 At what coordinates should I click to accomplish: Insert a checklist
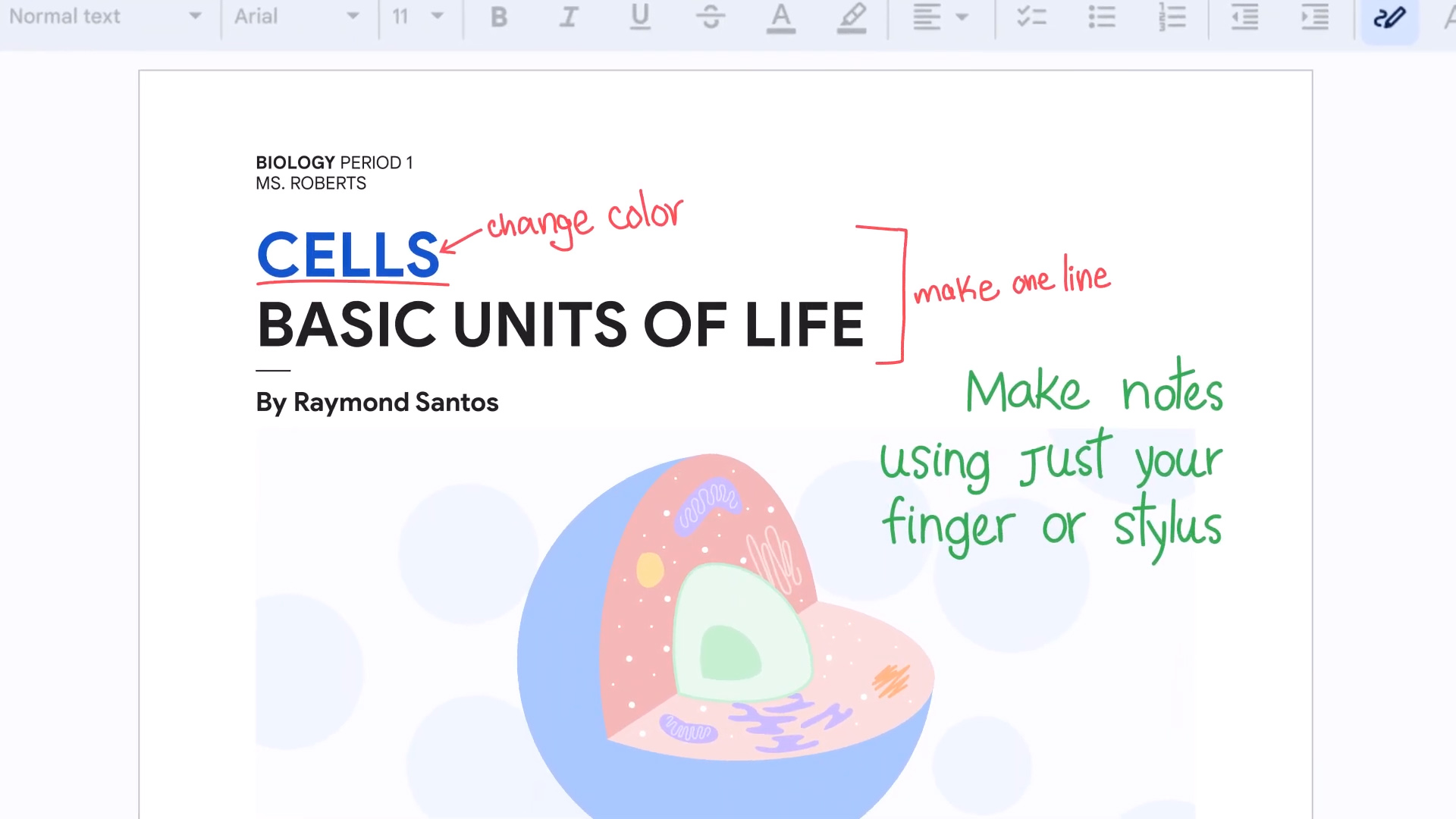pos(1031,17)
